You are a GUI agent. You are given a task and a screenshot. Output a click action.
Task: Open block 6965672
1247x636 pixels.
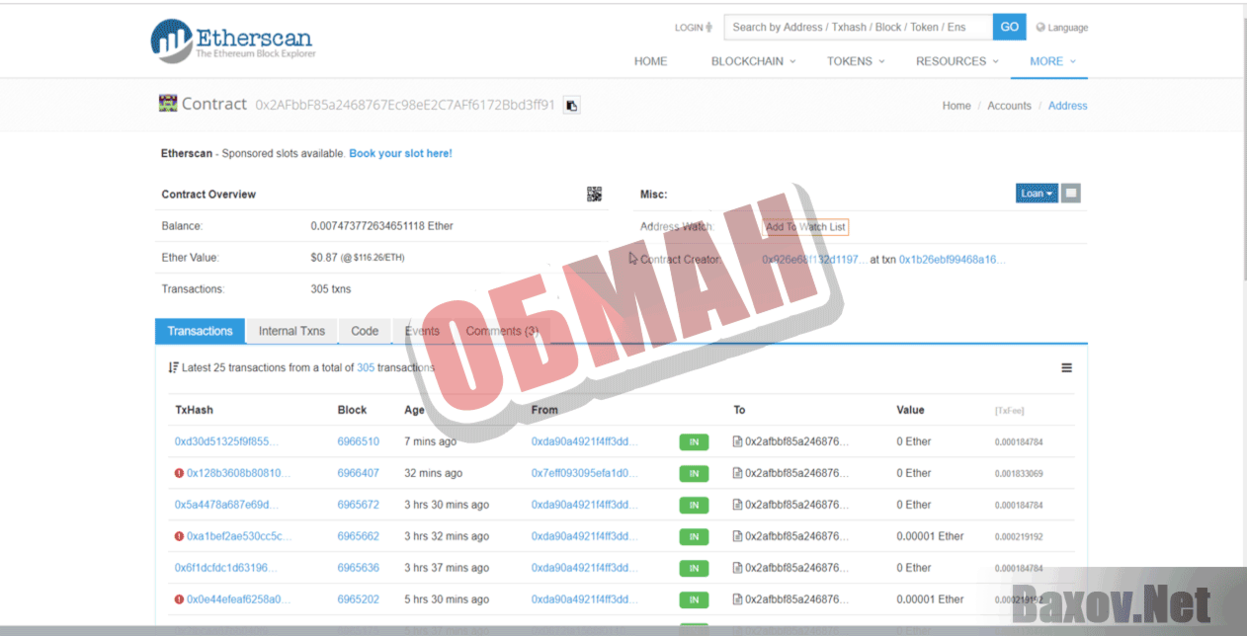[358, 505]
